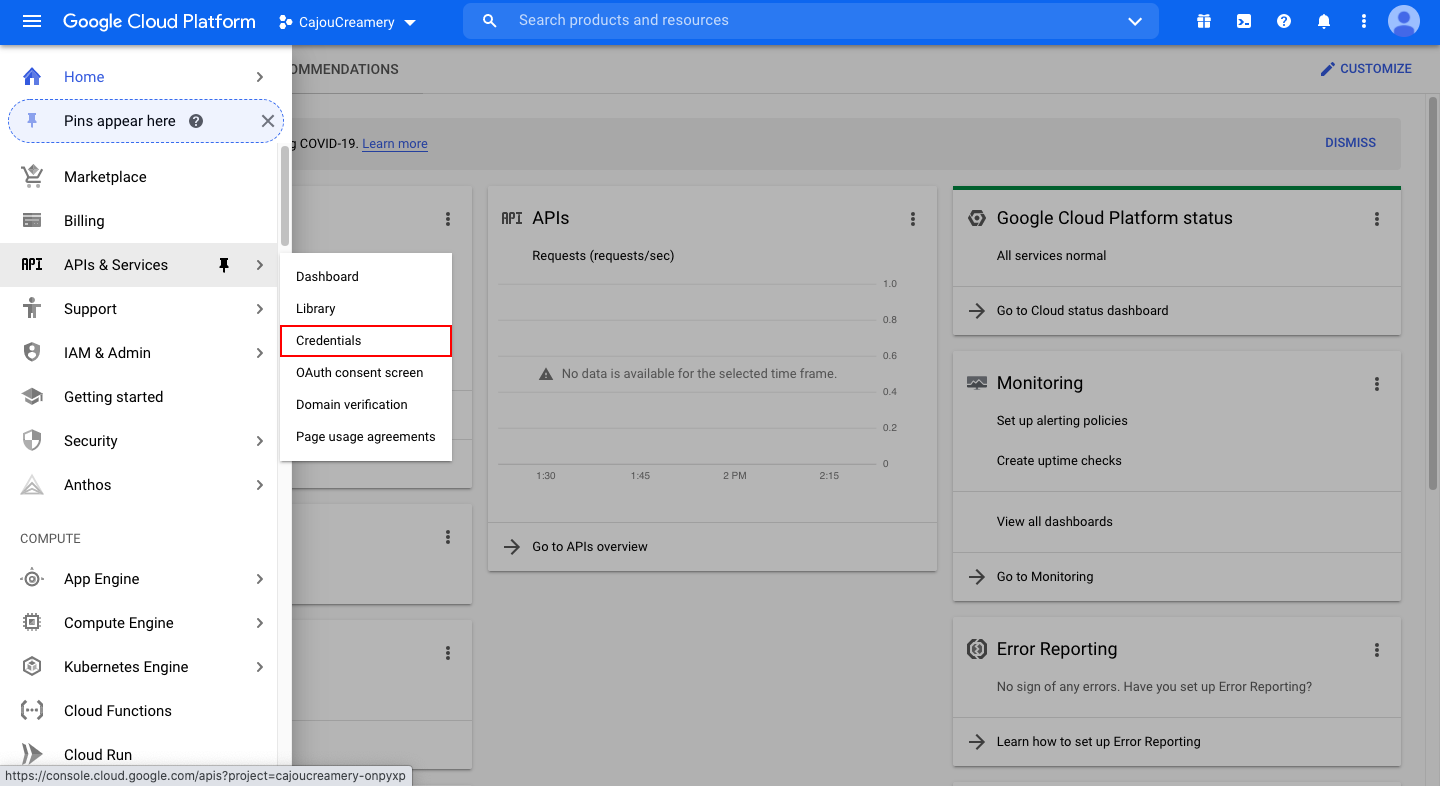
Task: Open APIs card three-dot options menu
Action: click(x=913, y=219)
